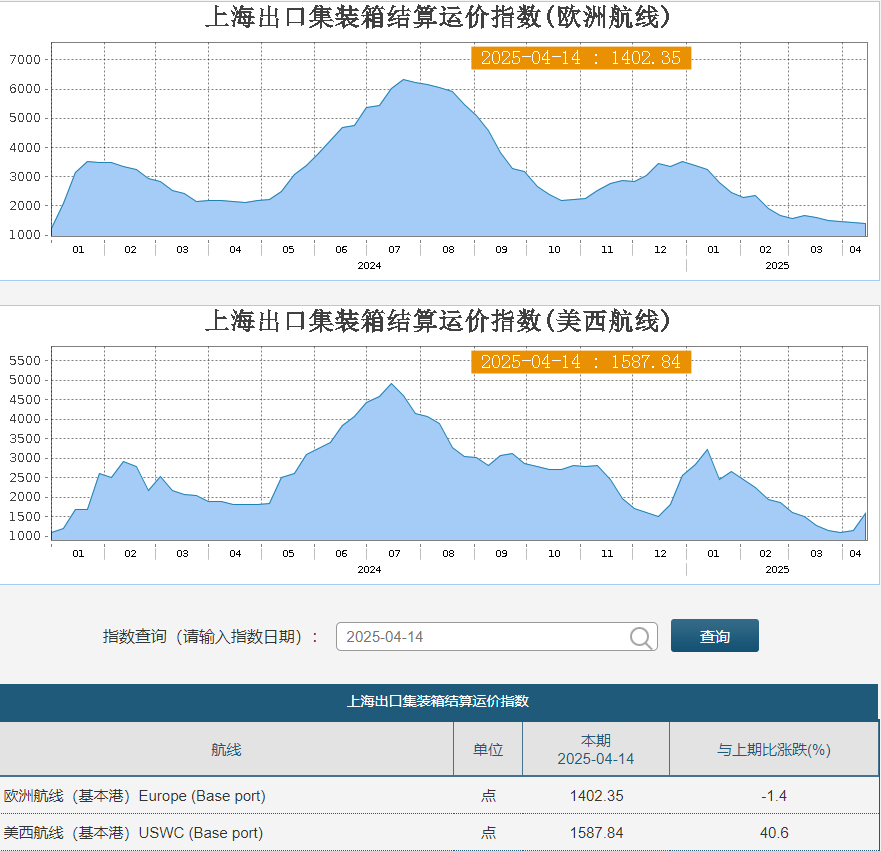
Task: Click the 40.6 change percentage cell
Action: (x=774, y=832)
